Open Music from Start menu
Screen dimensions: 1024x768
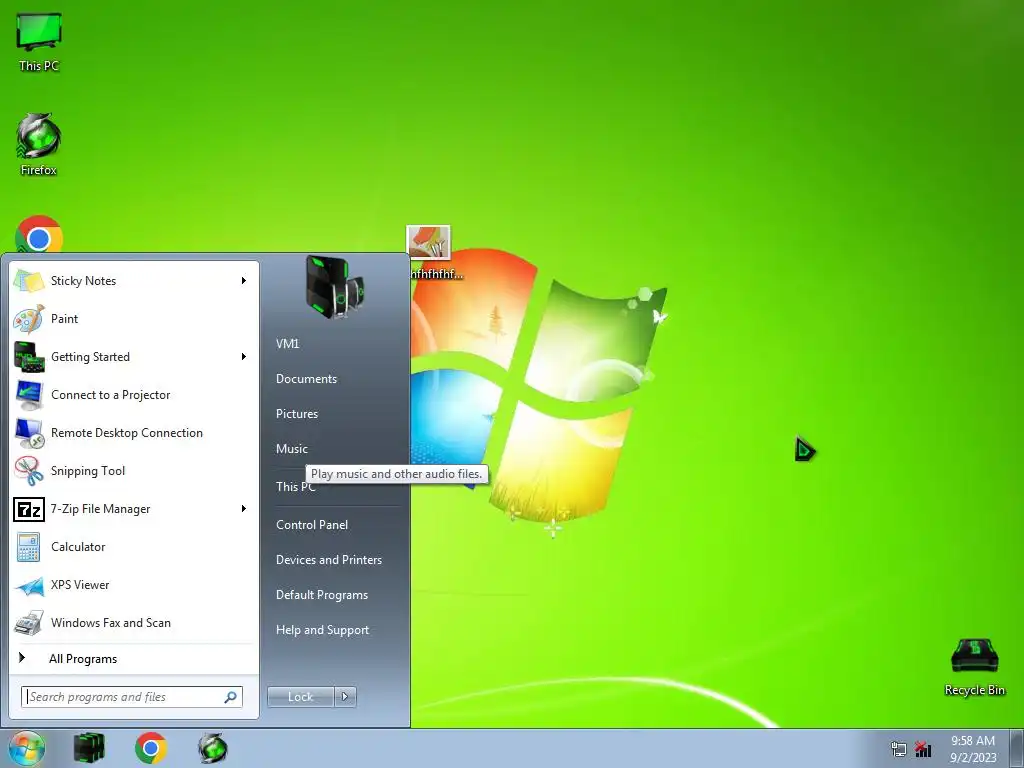(291, 449)
